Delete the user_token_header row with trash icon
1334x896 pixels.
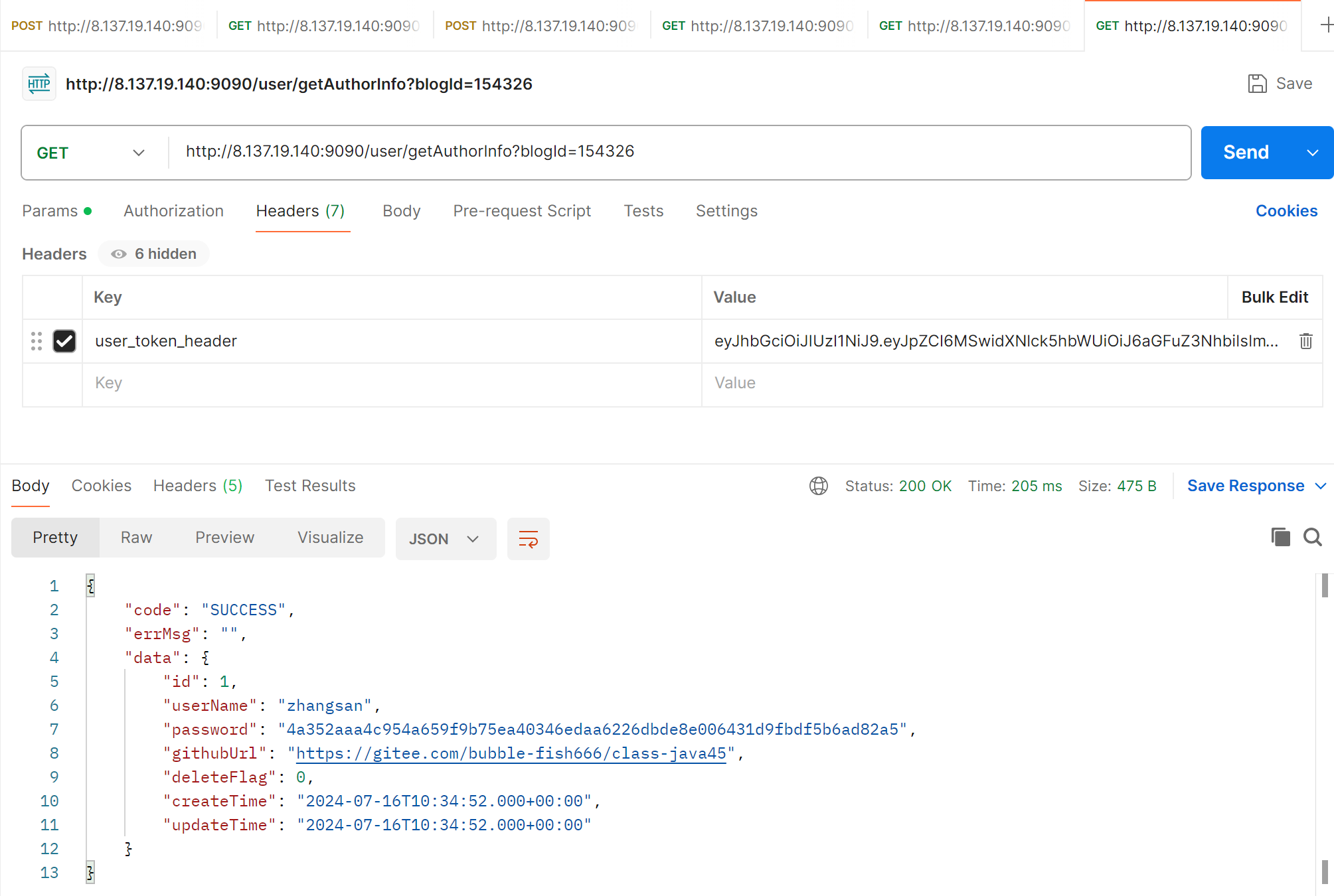(x=1305, y=341)
